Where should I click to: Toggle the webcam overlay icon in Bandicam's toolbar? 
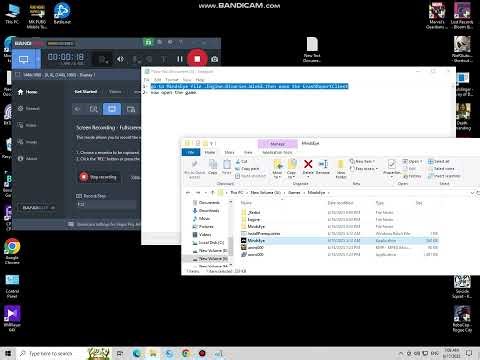coord(149,60)
